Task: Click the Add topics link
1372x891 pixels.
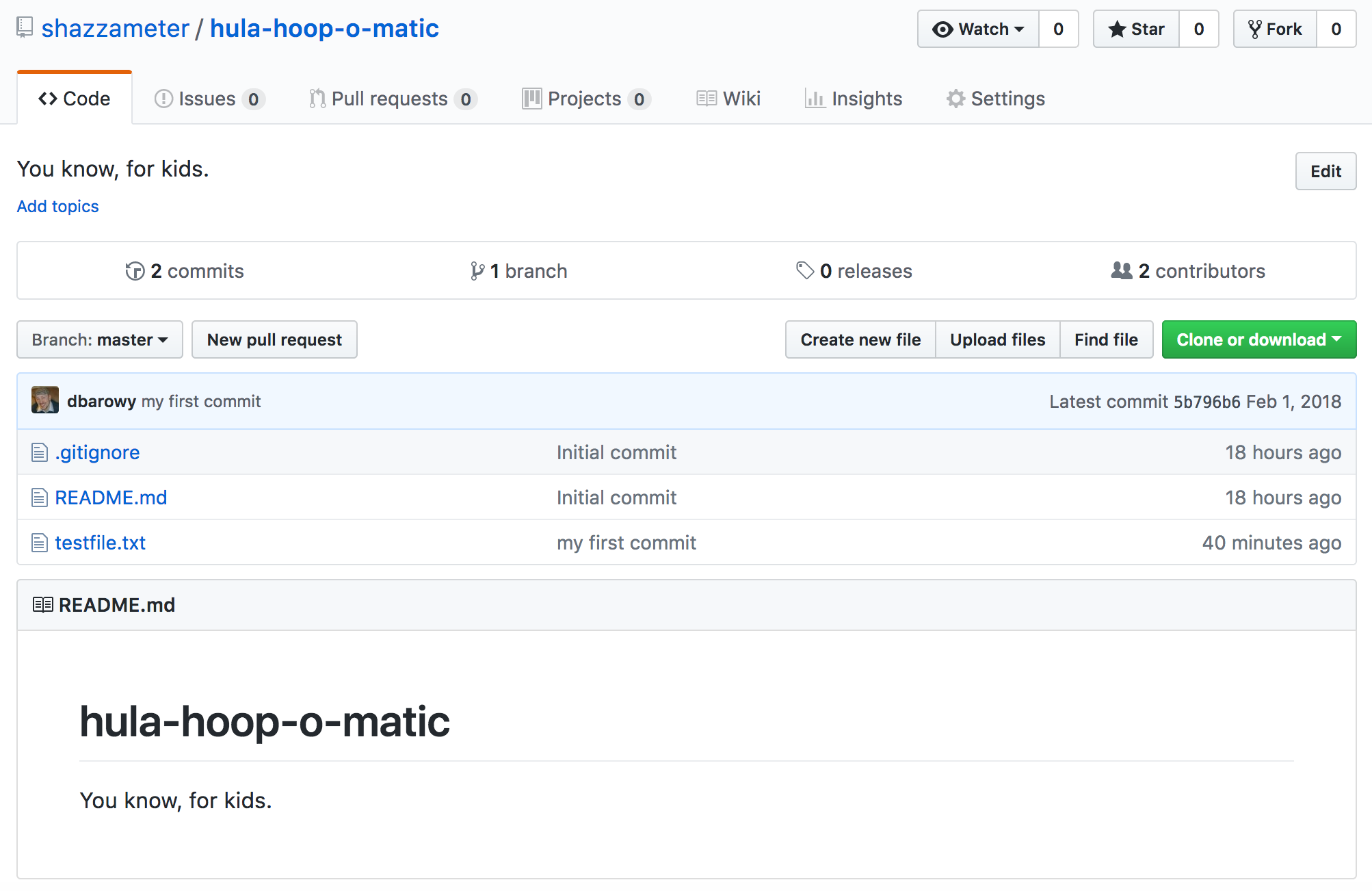Action: point(57,206)
